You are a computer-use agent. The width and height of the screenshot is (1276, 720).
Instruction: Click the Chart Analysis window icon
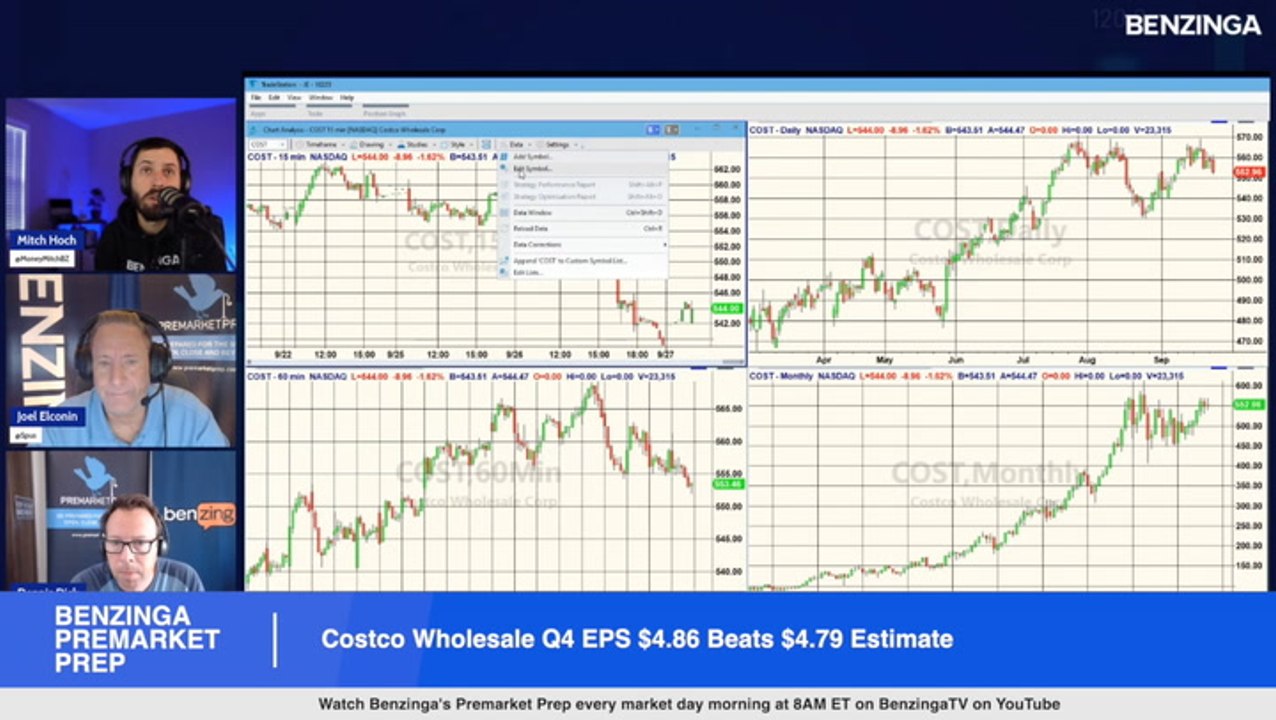coord(255,130)
